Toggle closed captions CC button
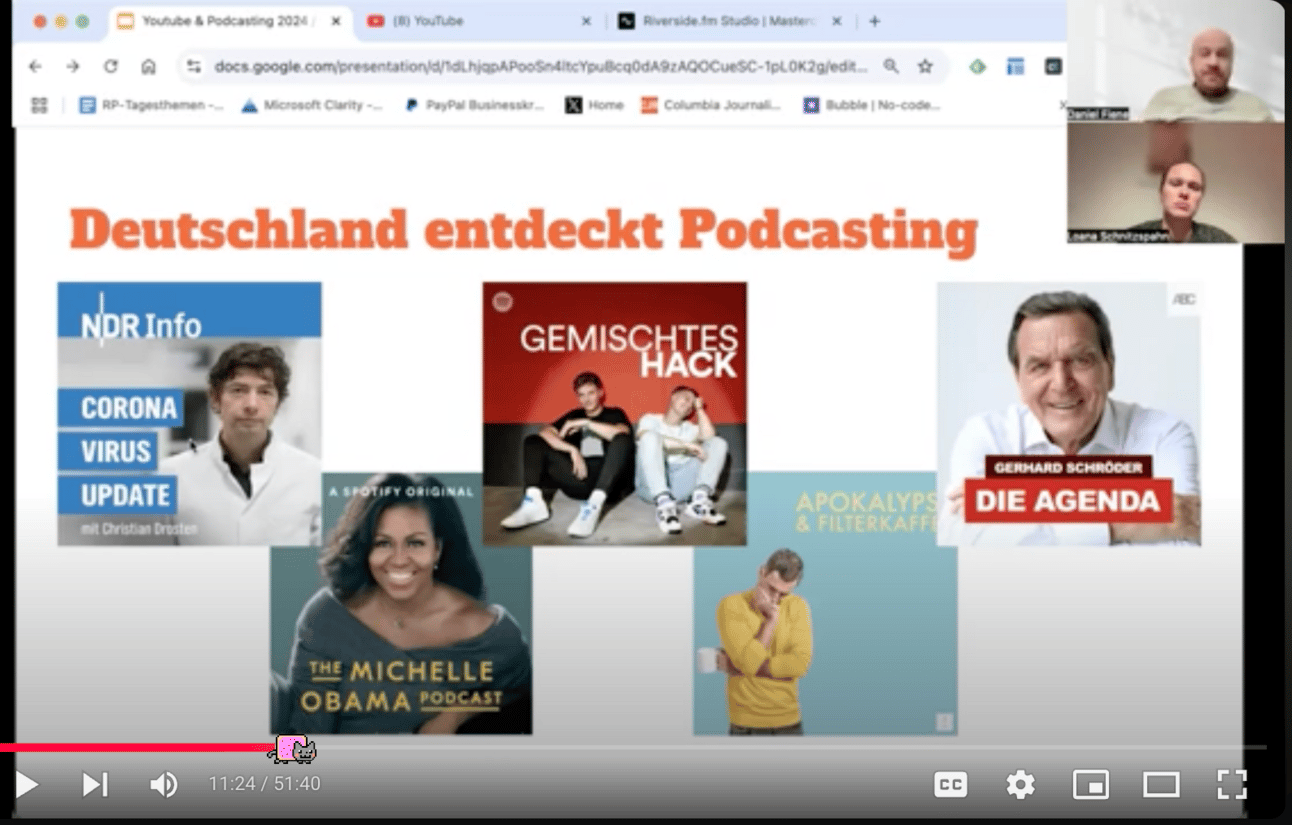The image size is (1292, 825). click(x=950, y=785)
